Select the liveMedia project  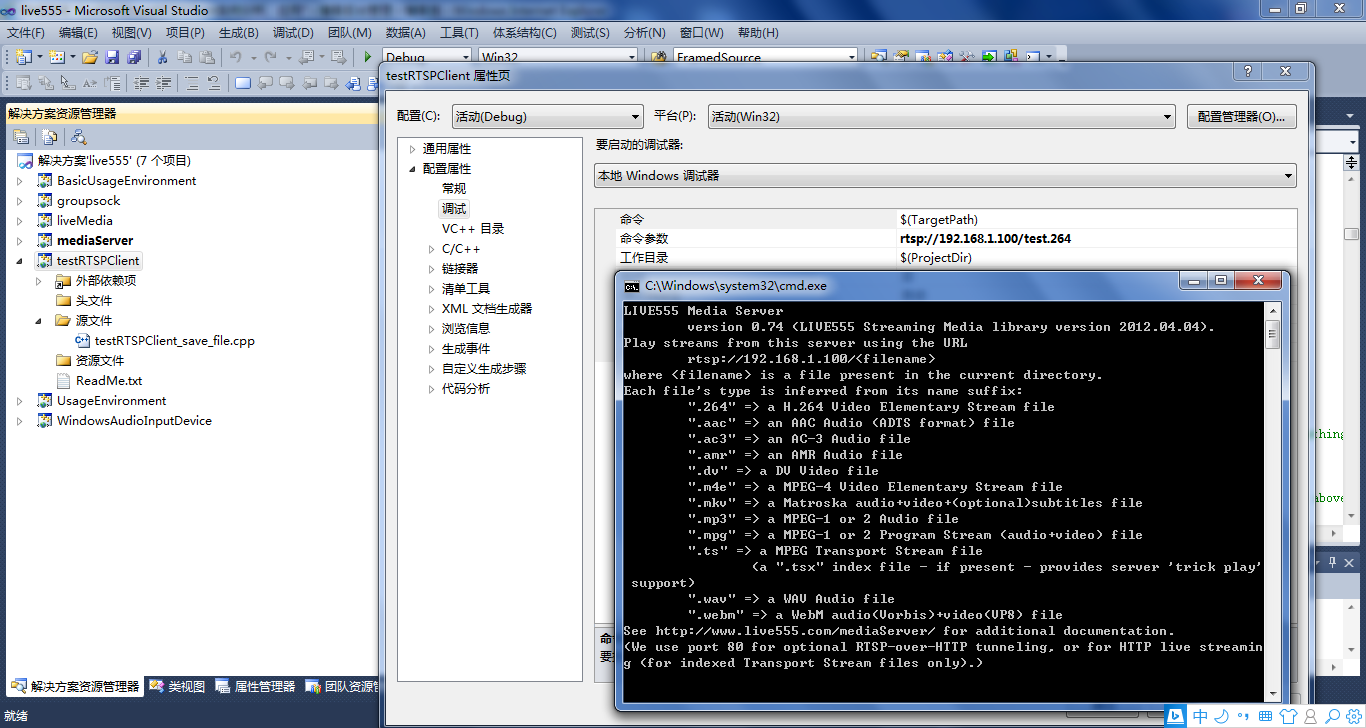(x=85, y=221)
